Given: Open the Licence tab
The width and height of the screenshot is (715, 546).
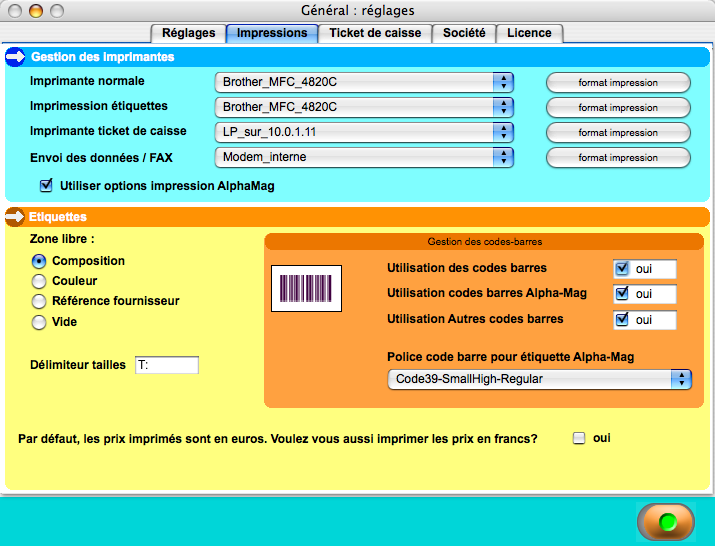Looking at the screenshot, I should tap(529, 33).
